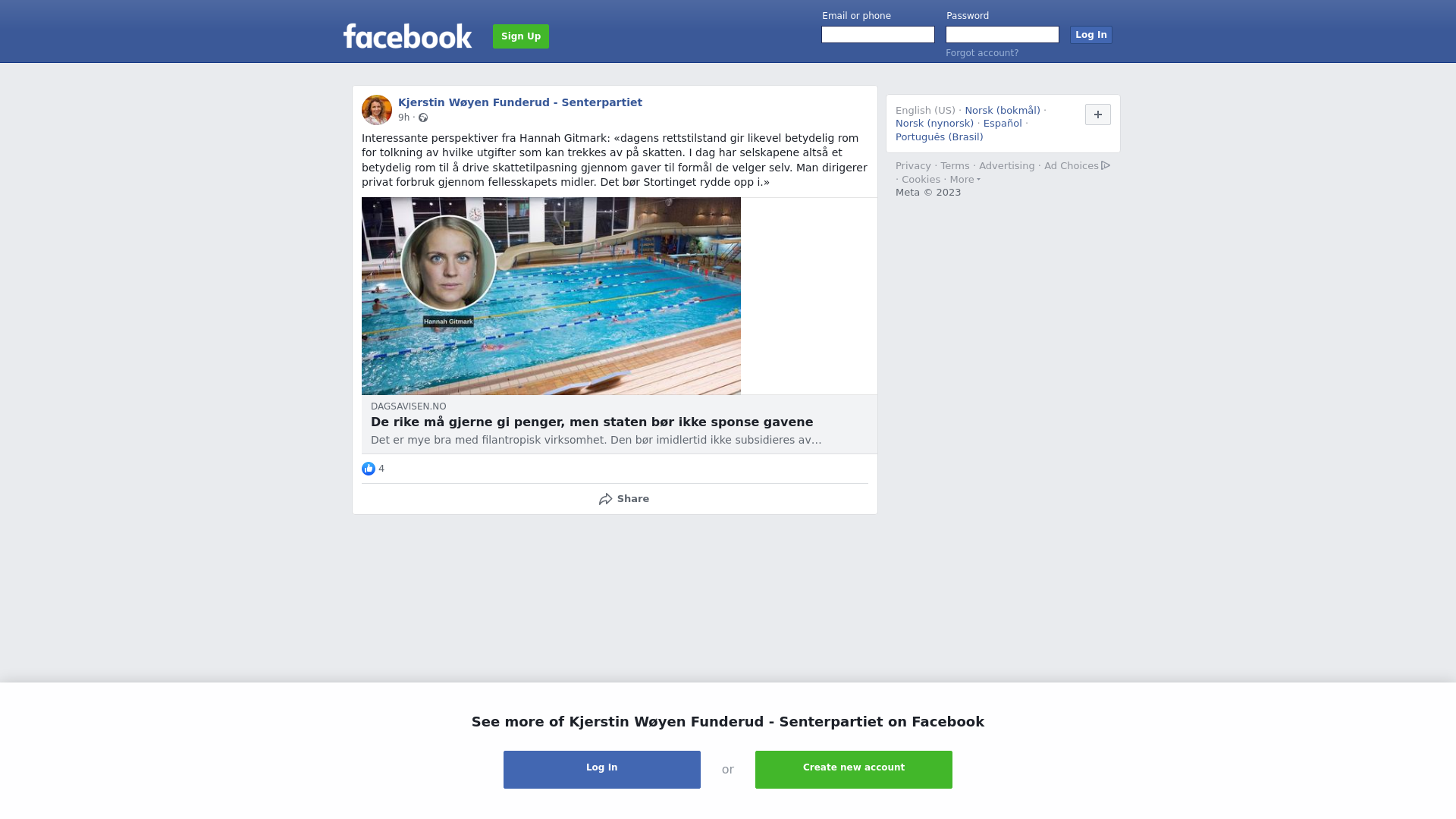Open the Dagsavisen article headline link

591,422
